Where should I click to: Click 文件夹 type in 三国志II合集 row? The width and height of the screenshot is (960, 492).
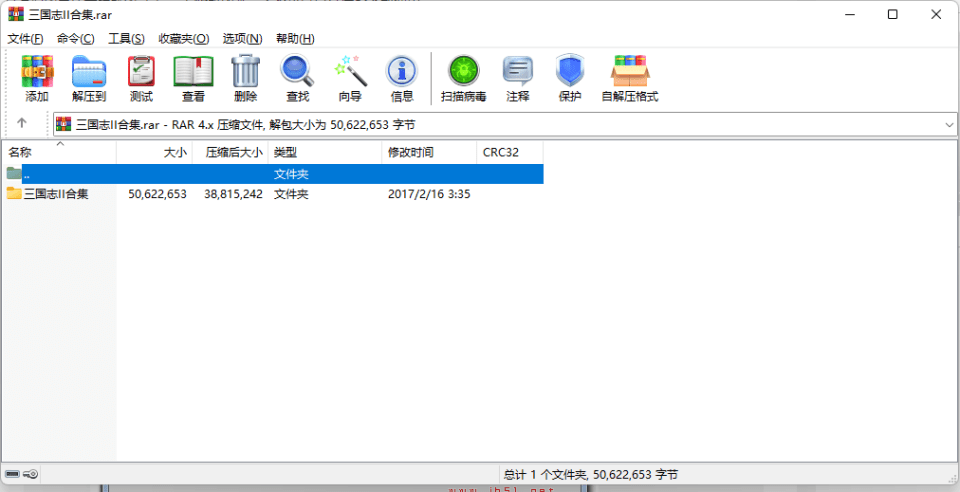click(x=291, y=194)
